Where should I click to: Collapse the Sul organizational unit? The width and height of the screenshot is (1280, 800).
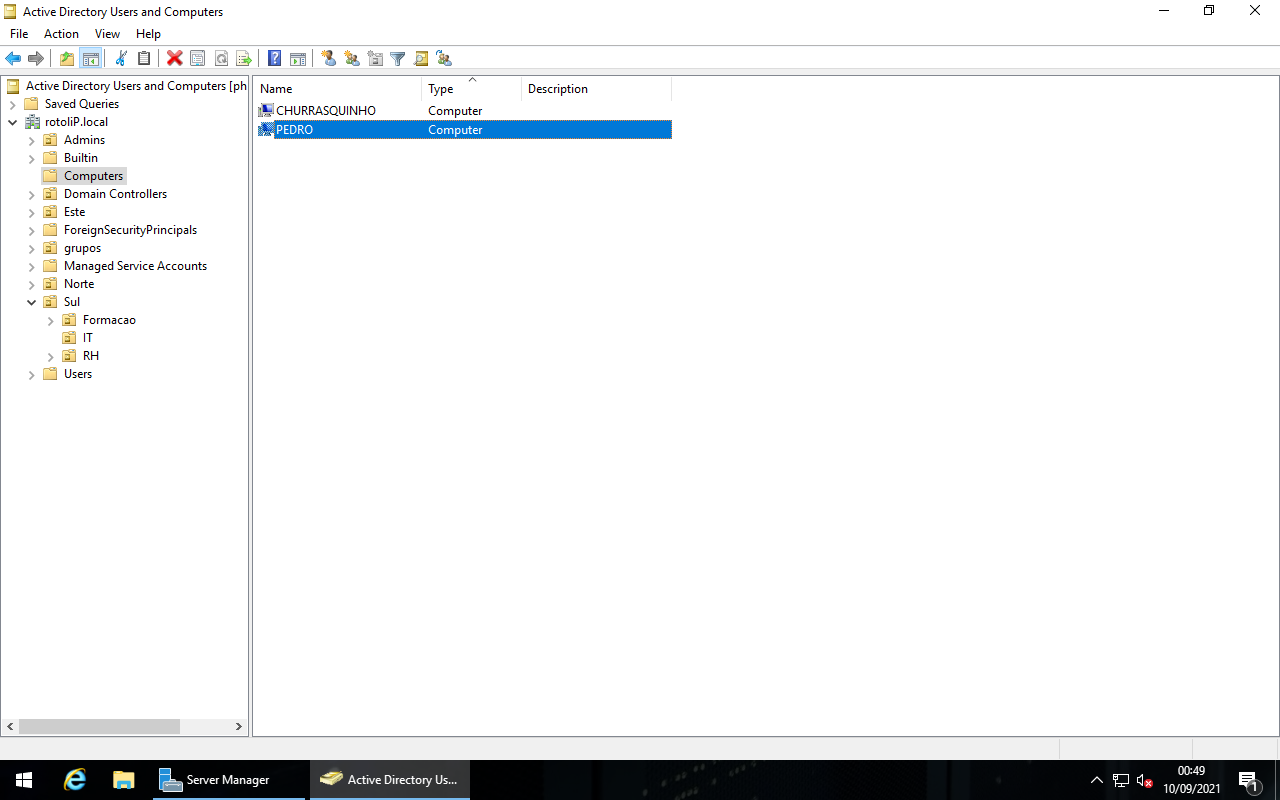pos(31,301)
